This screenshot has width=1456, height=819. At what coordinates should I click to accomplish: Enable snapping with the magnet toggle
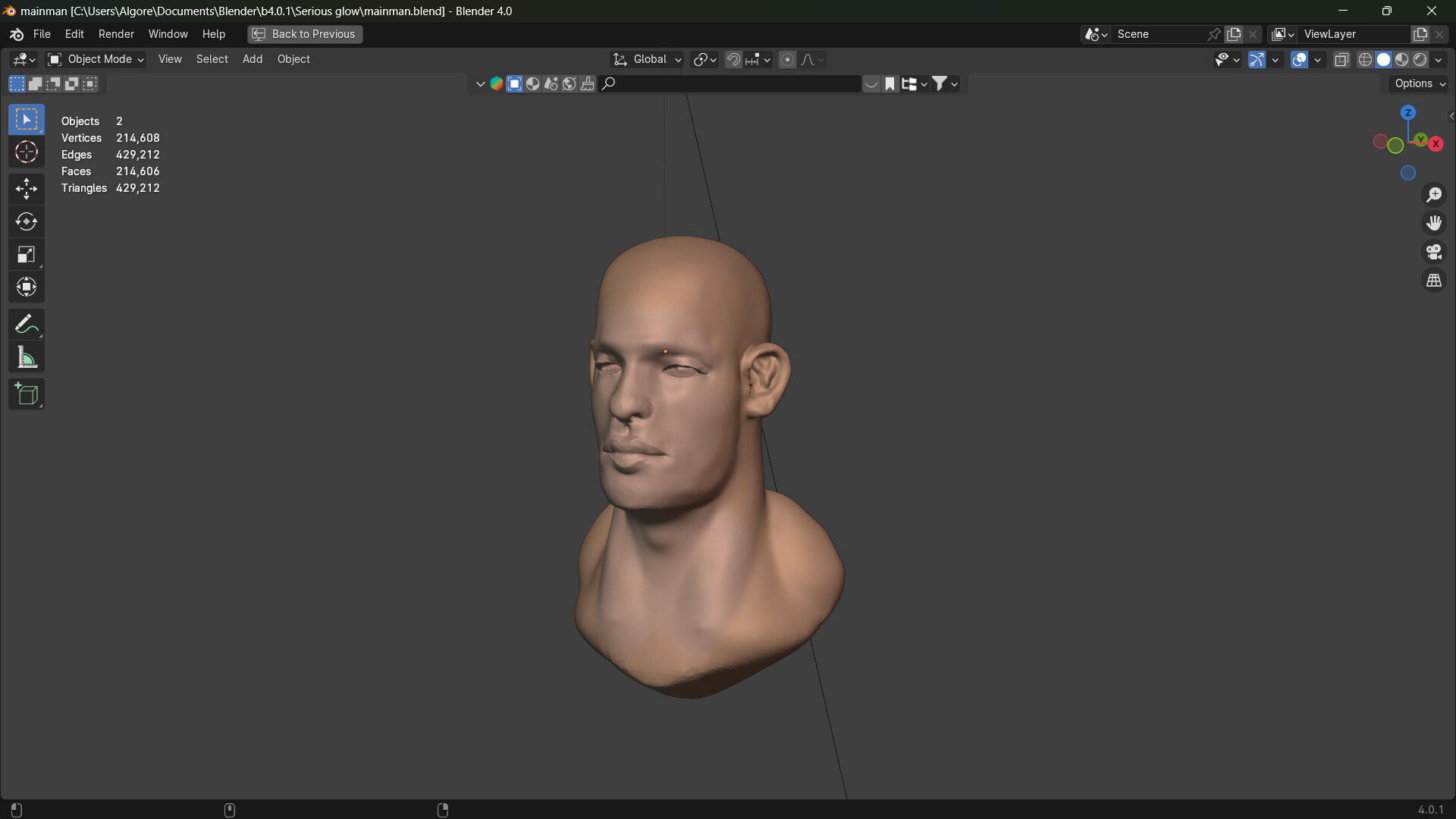pyautogui.click(x=733, y=59)
